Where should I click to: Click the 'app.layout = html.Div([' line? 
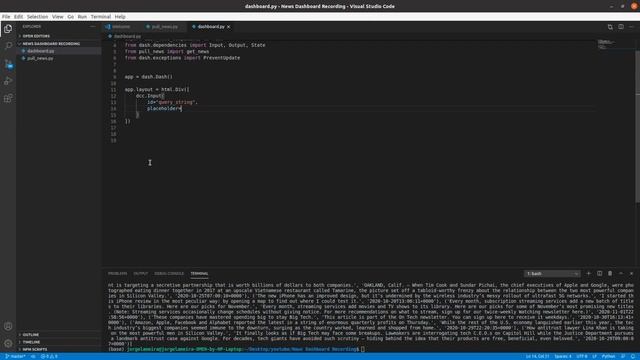[157, 89]
